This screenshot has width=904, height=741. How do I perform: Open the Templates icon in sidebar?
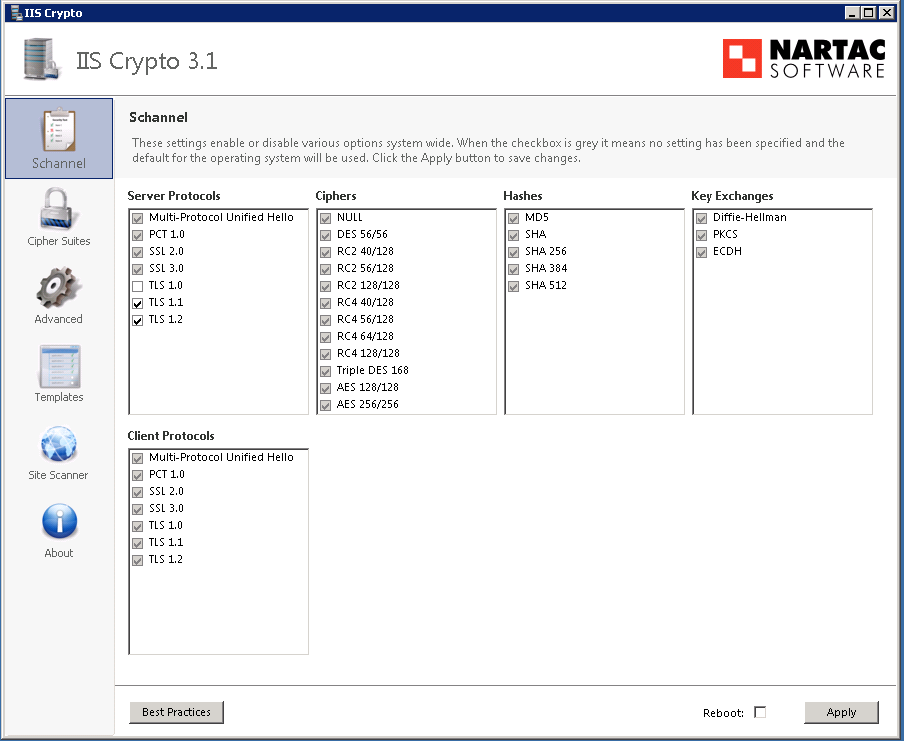59,366
